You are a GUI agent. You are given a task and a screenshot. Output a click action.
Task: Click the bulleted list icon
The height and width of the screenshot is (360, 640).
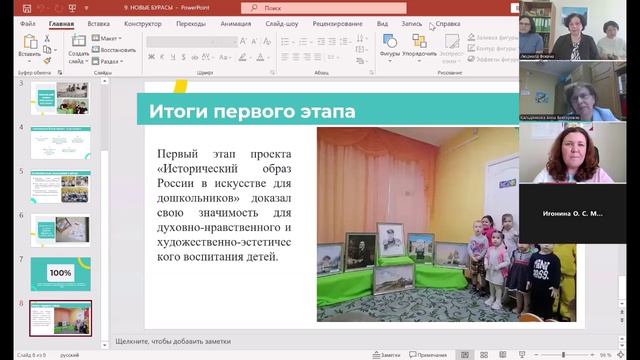[x=285, y=42]
